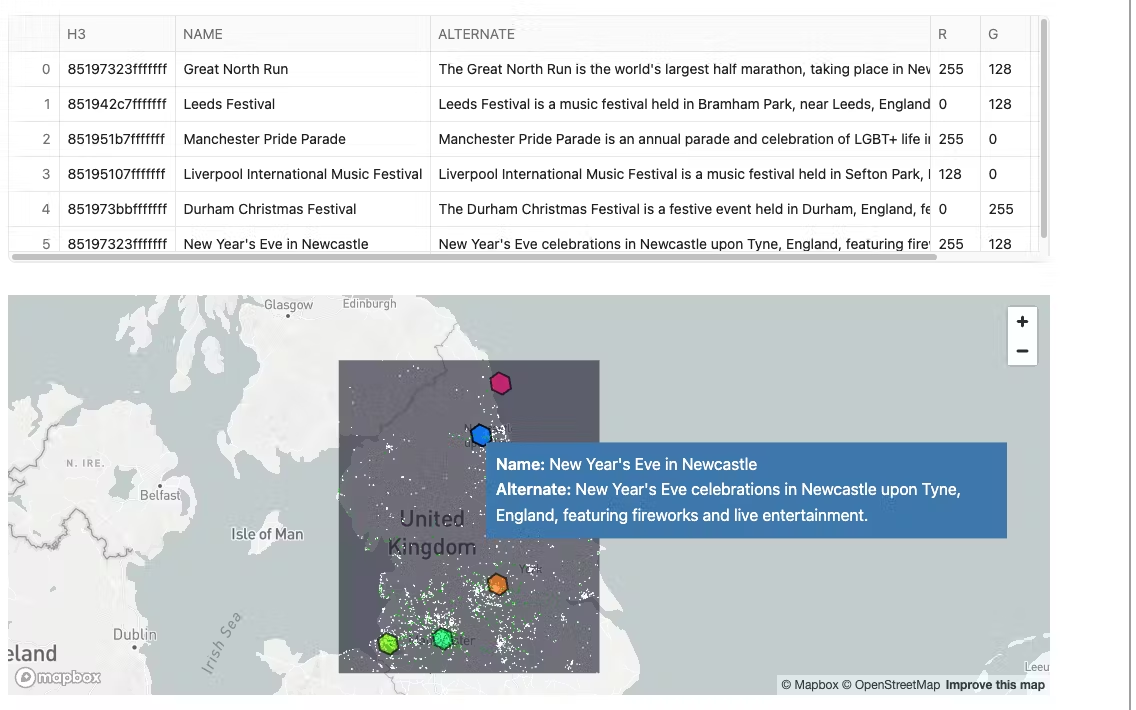
Task: Select the orange hexagon marker
Action: [x=497, y=584]
